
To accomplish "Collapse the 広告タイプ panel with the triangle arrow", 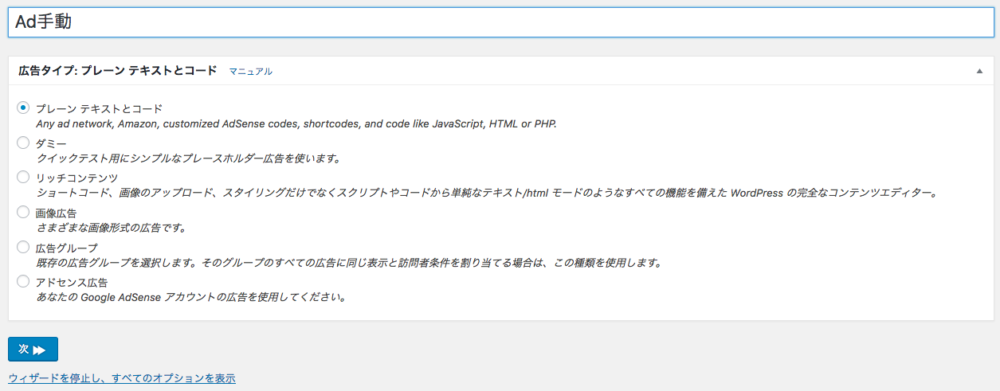I will [x=980, y=71].
